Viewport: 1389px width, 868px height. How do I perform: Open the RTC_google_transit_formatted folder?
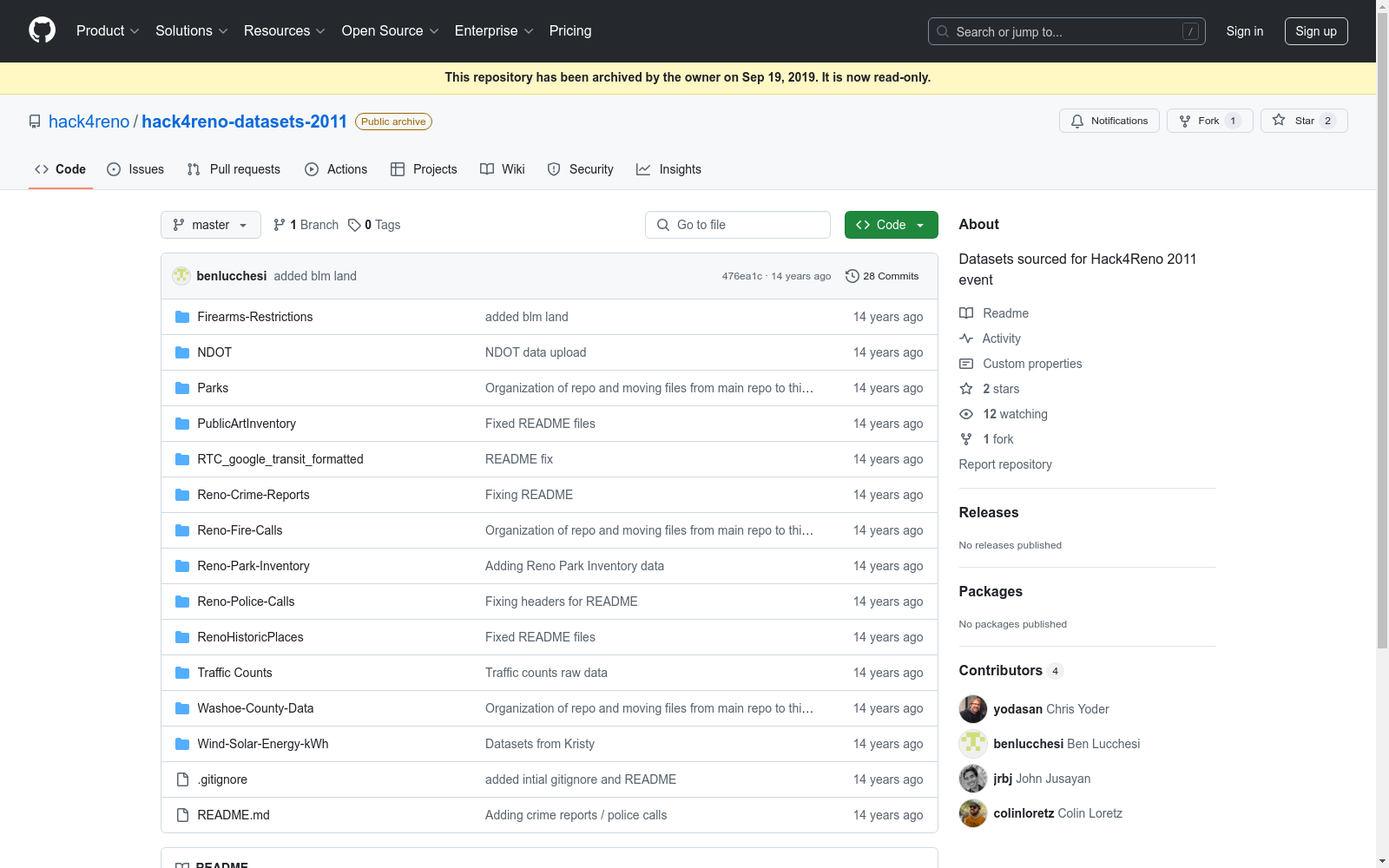pos(280,459)
